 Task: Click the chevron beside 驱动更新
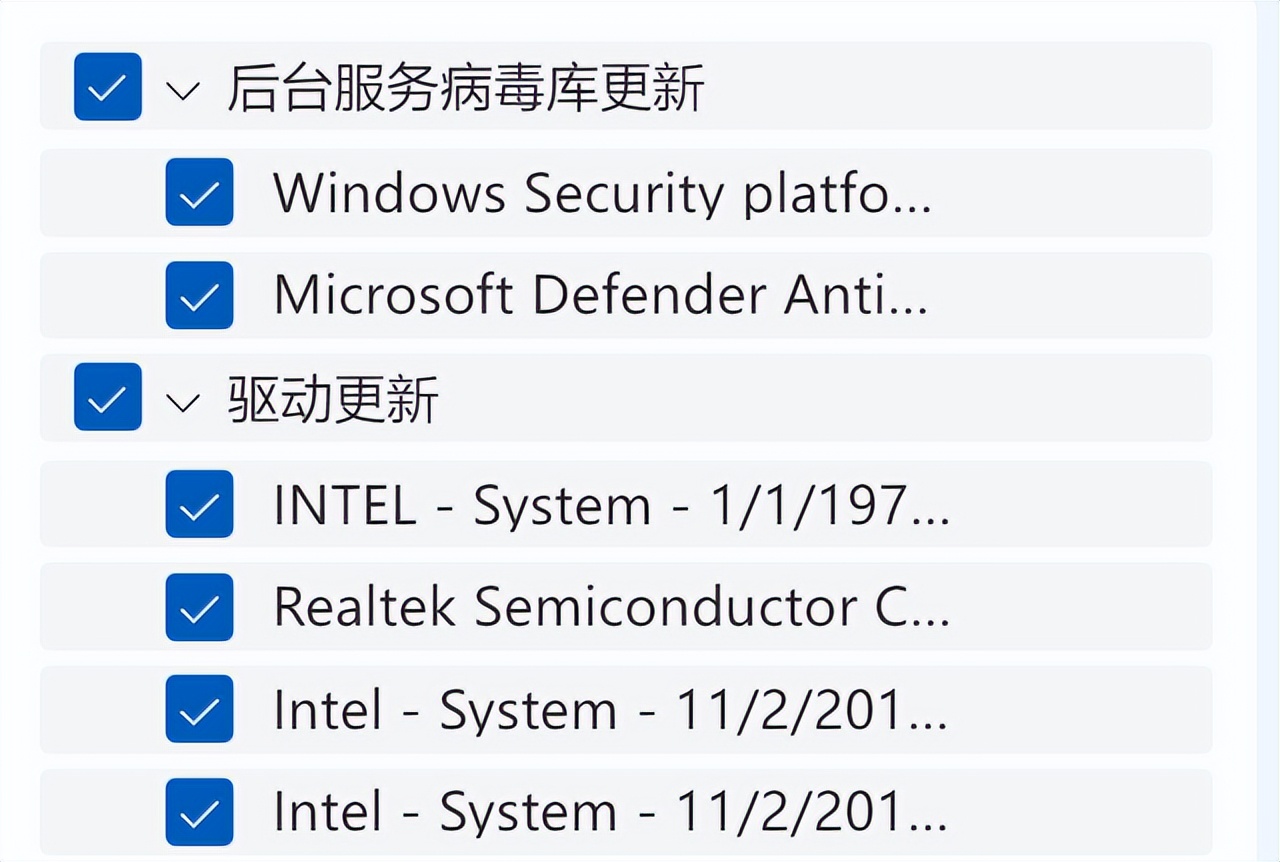(x=182, y=400)
